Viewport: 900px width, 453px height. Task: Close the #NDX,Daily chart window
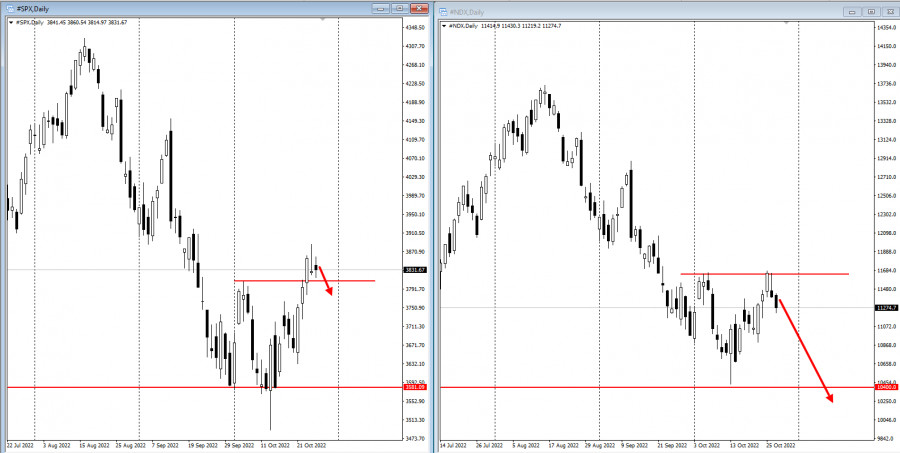891,11
